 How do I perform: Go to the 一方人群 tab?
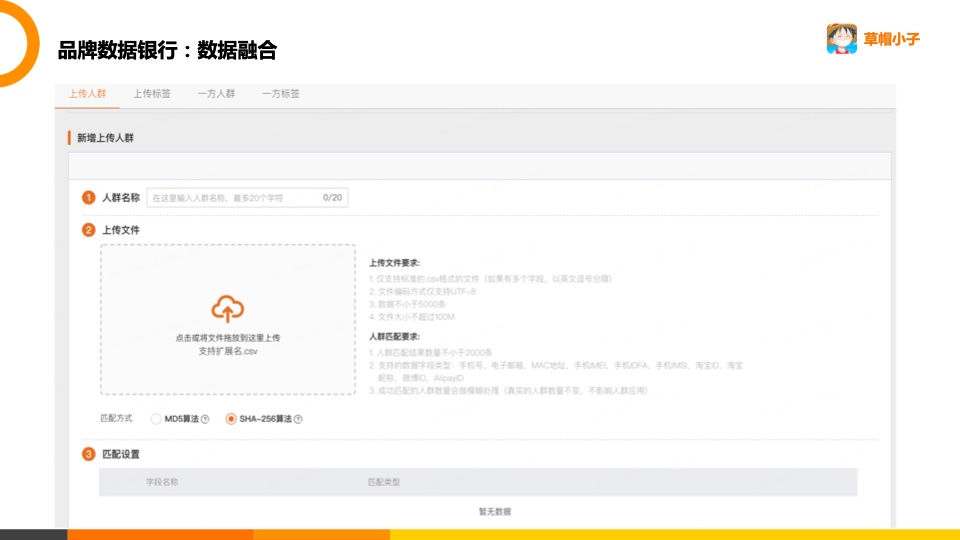click(x=216, y=94)
